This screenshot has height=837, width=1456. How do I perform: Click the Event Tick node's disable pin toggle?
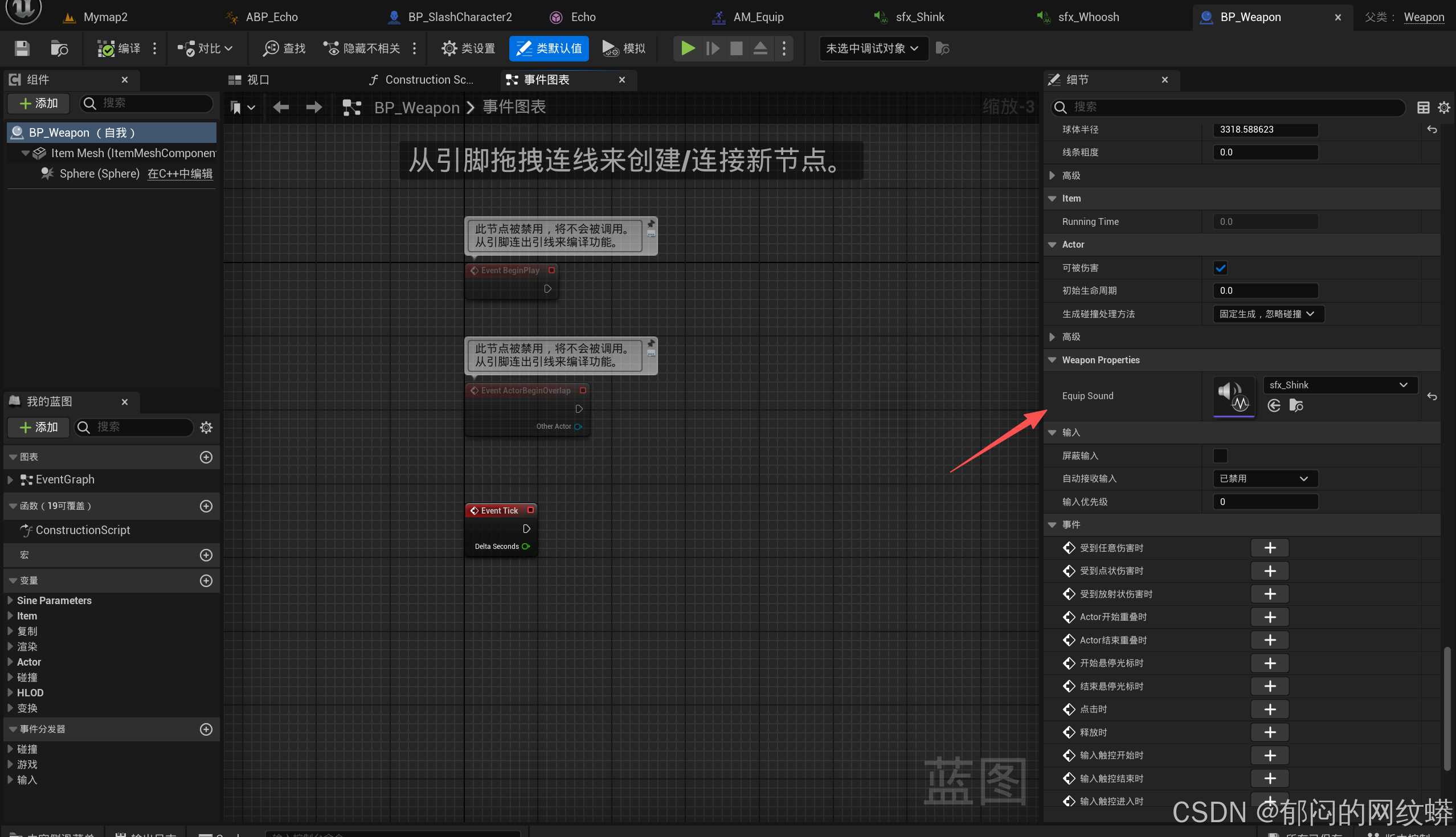tap(530, 510)
